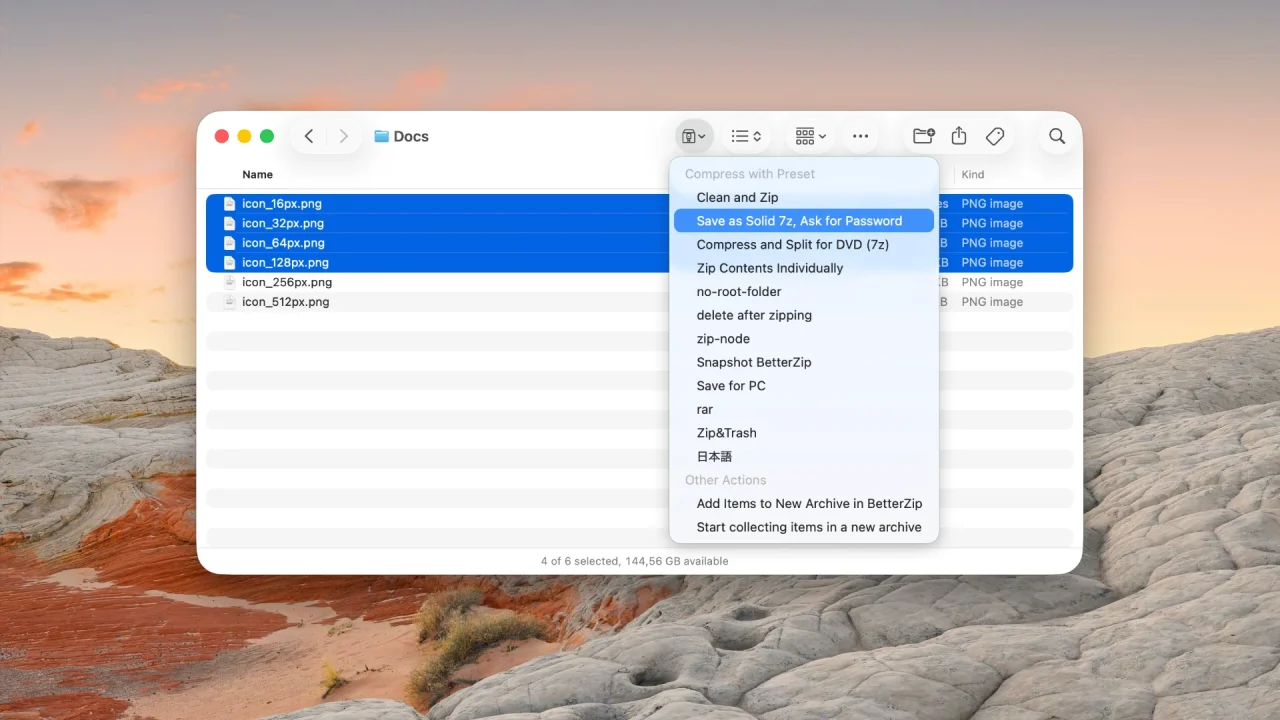Open the Finder search
1280x720 pixels.
click(1057, 136)
